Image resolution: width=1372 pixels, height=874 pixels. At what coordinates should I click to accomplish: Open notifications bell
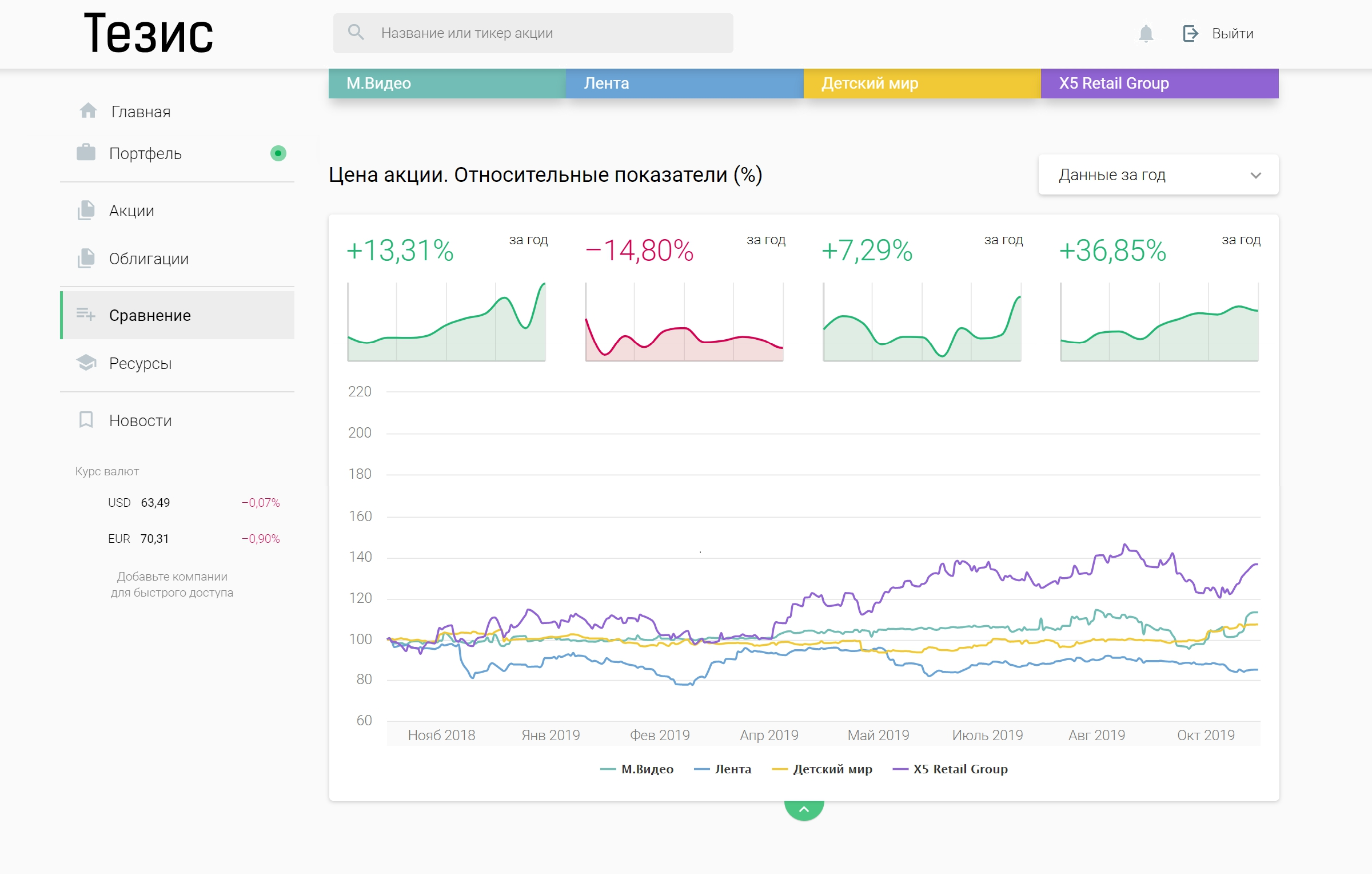(1146, 33)
